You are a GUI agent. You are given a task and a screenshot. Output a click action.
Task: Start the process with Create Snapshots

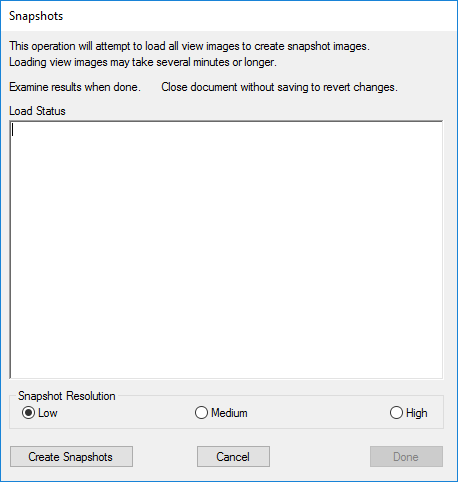tap(71, 457)
